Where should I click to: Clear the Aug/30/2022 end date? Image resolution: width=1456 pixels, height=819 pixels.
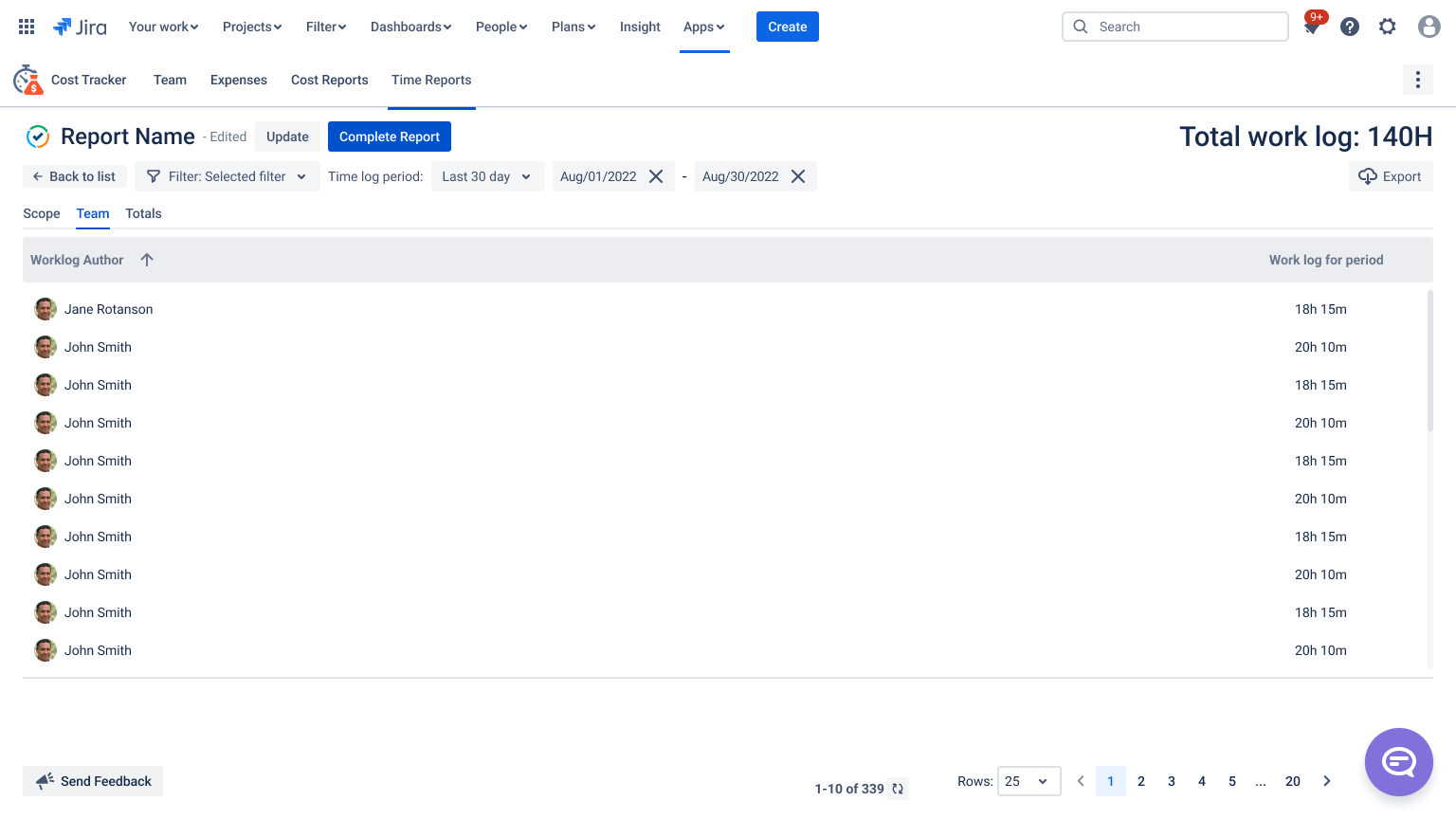(798, 176)
